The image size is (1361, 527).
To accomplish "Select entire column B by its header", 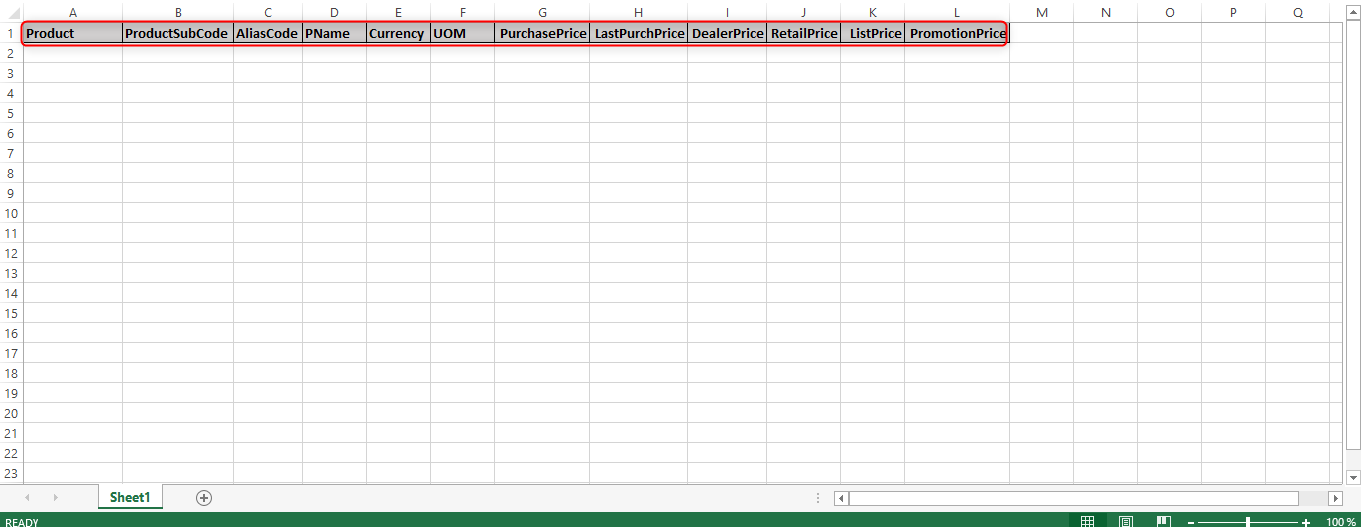I will (178, 12).
